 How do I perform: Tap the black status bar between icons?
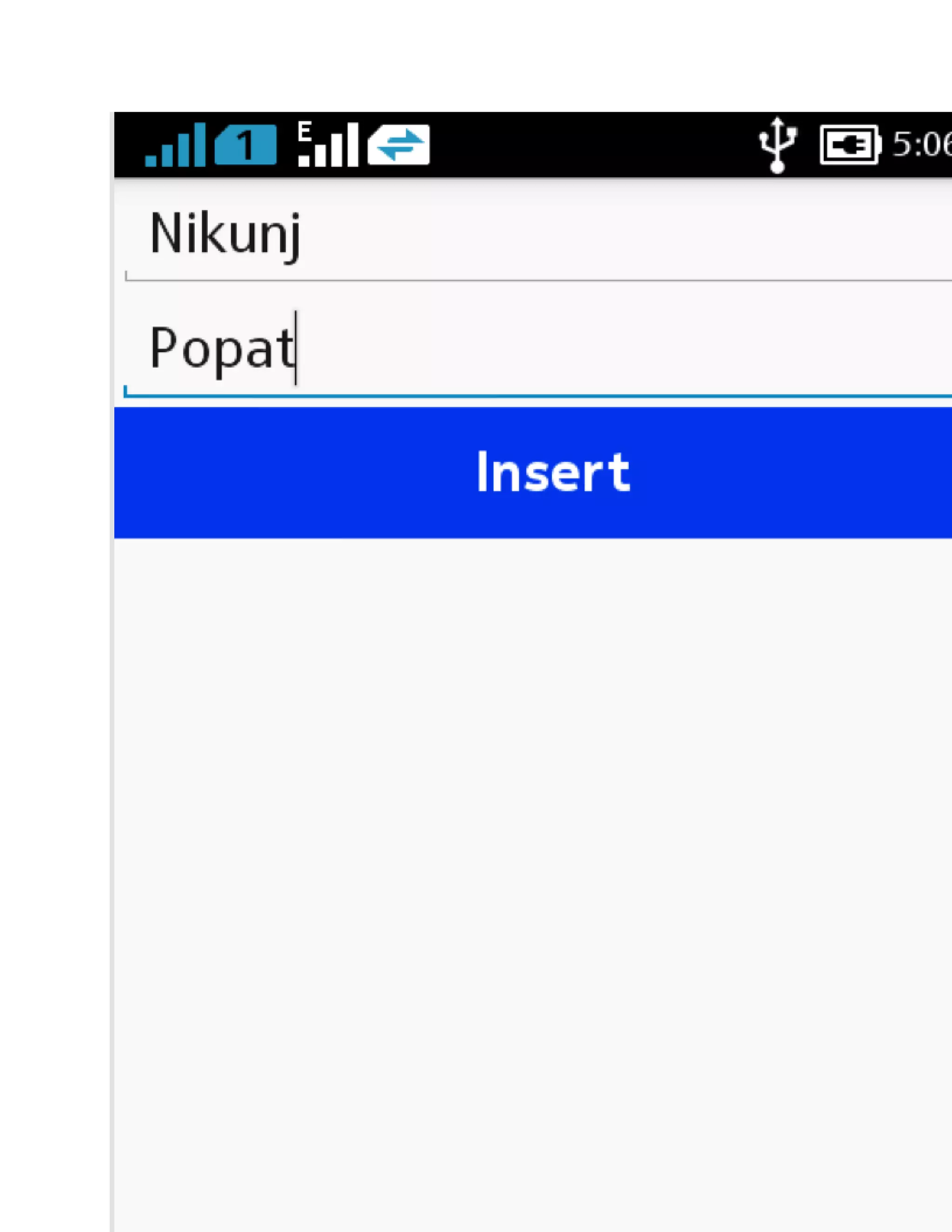(x=592, y=145)
